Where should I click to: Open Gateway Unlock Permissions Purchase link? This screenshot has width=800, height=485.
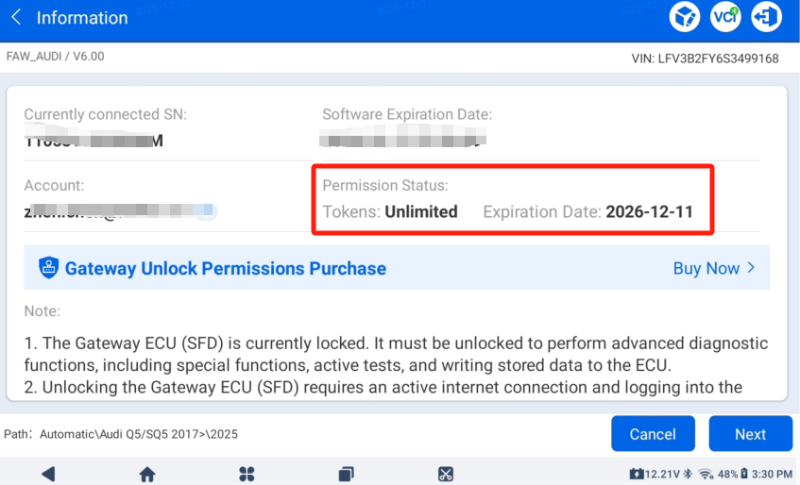(x=225, y=268)
